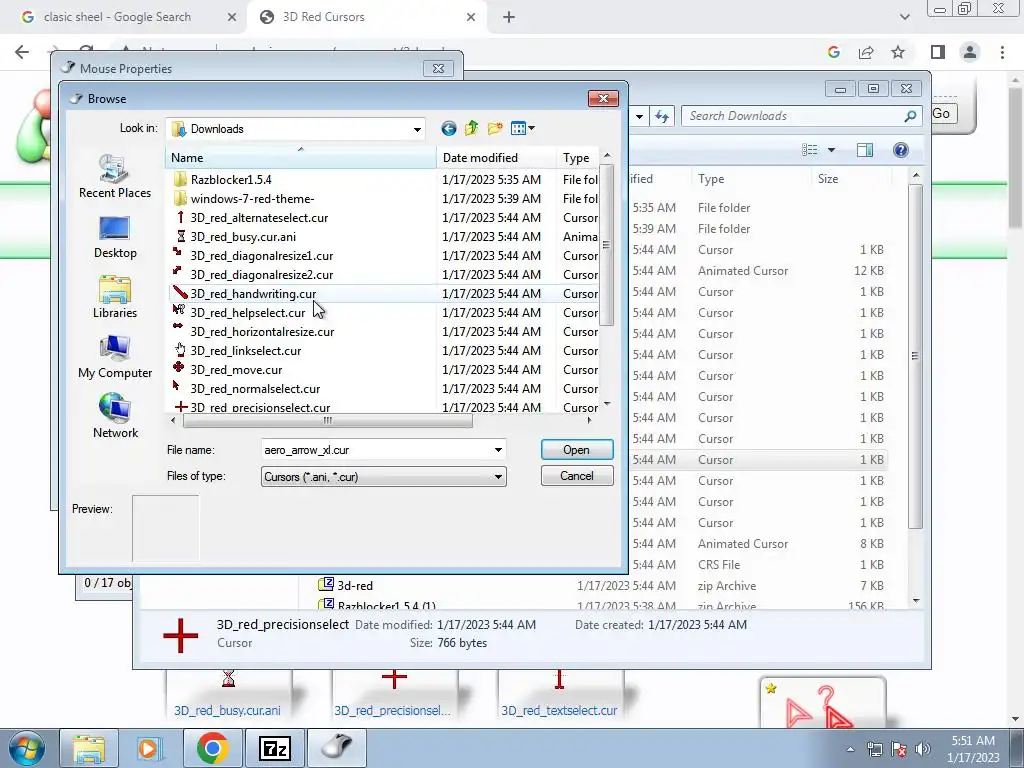Open the Windows Start menu

[x=26, y=748]
